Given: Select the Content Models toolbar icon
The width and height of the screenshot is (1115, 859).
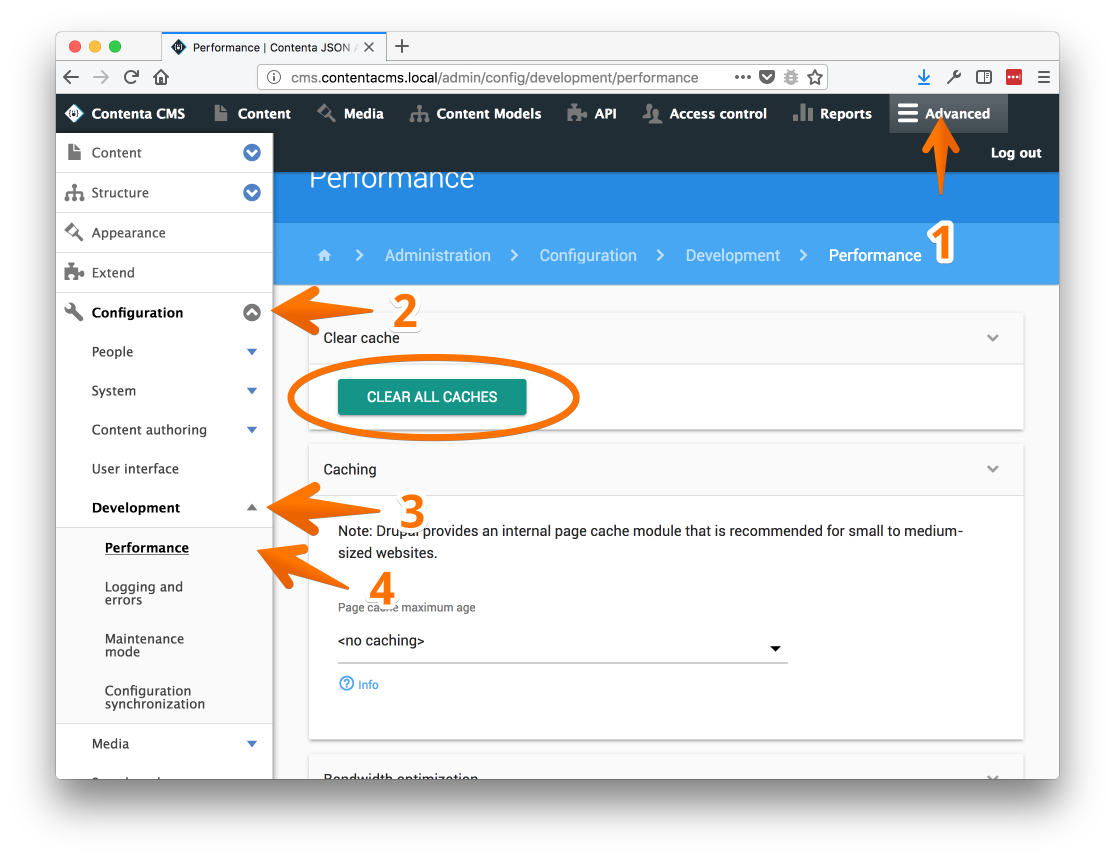Looking at the screenshot, I should coord(419,113).
